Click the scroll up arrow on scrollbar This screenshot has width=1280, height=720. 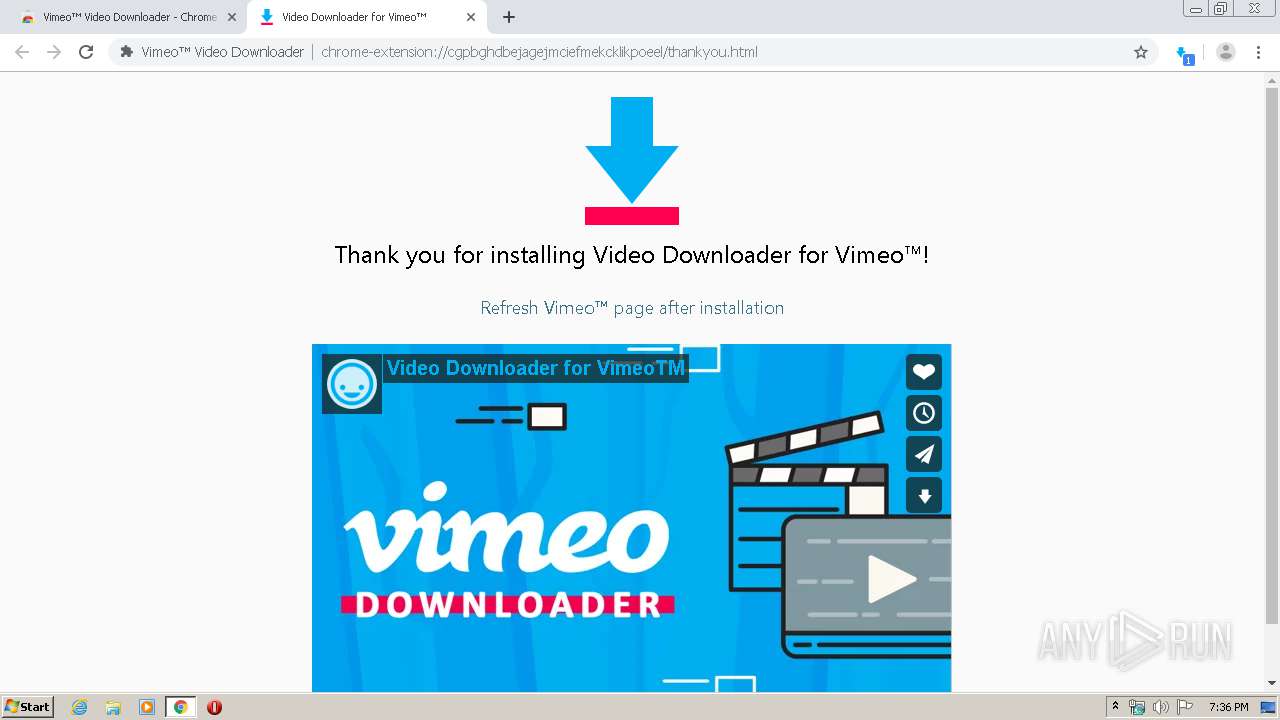[1272, 80]
